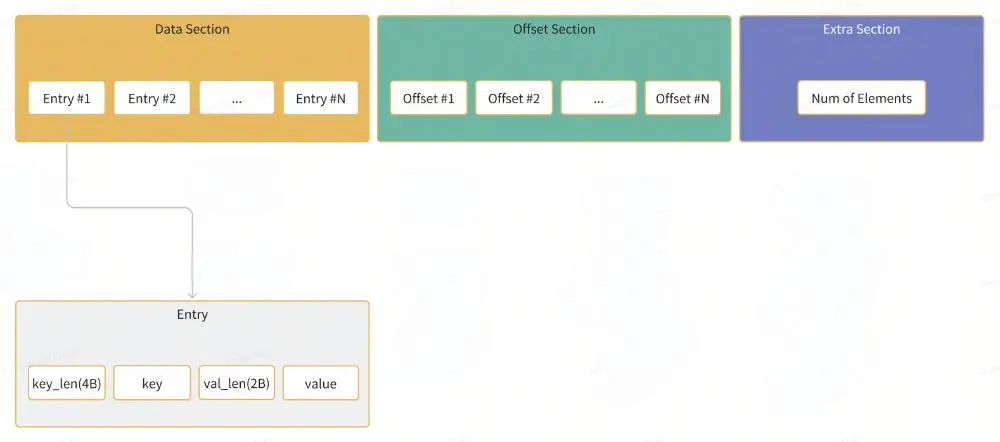This screenshot has width=1000, height=442.
Task: Select the key_len(4B) field box
Action: pos(67,384)
